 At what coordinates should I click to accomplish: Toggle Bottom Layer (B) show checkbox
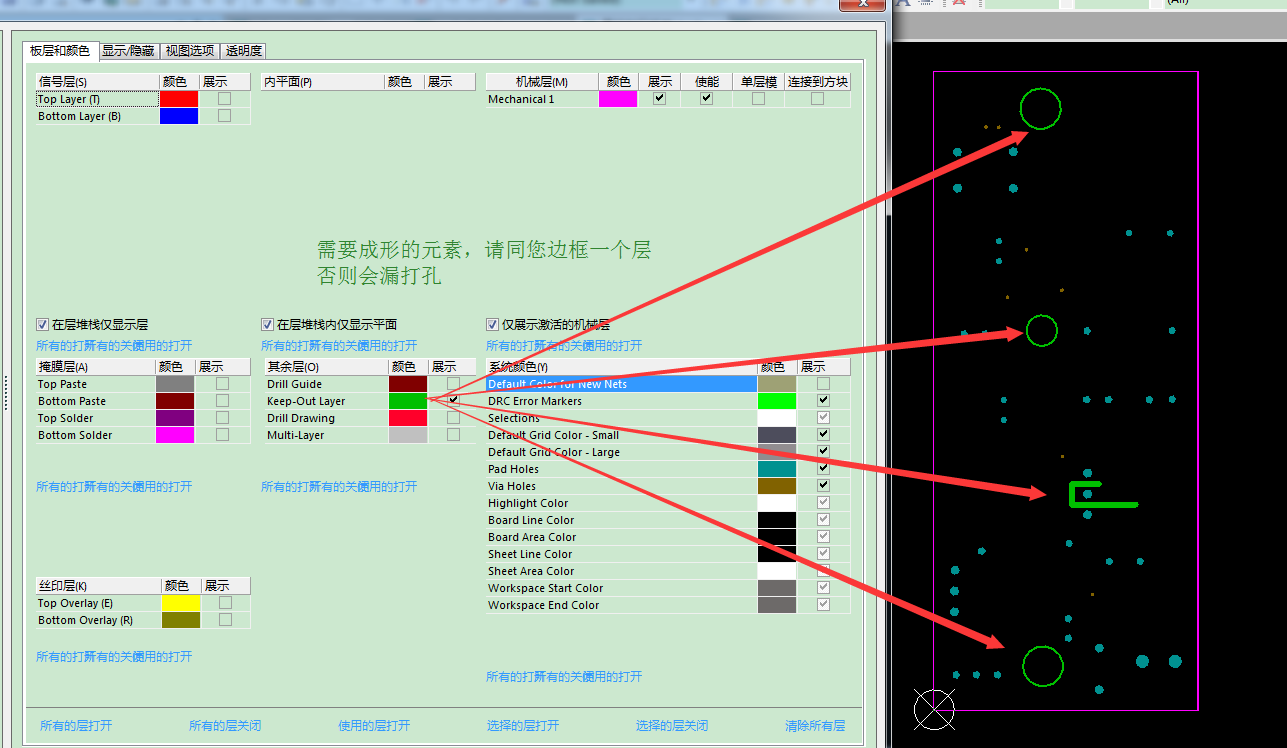[x=224, y=116]
